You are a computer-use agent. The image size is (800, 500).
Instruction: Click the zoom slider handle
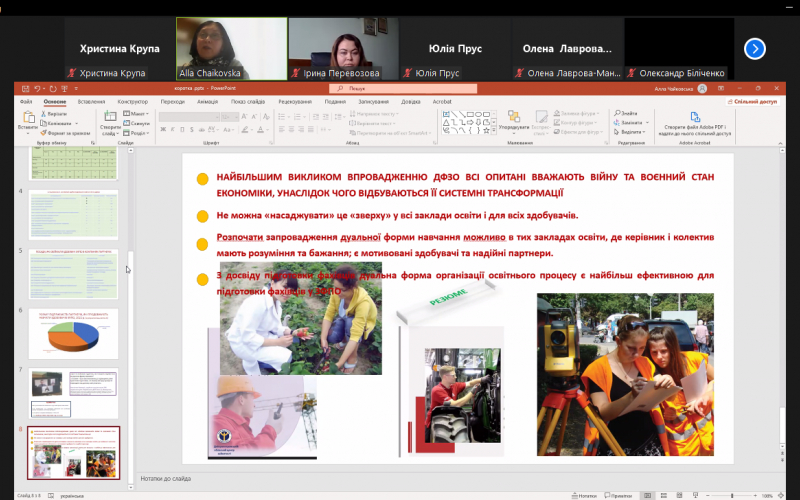(x=732, y=495)
